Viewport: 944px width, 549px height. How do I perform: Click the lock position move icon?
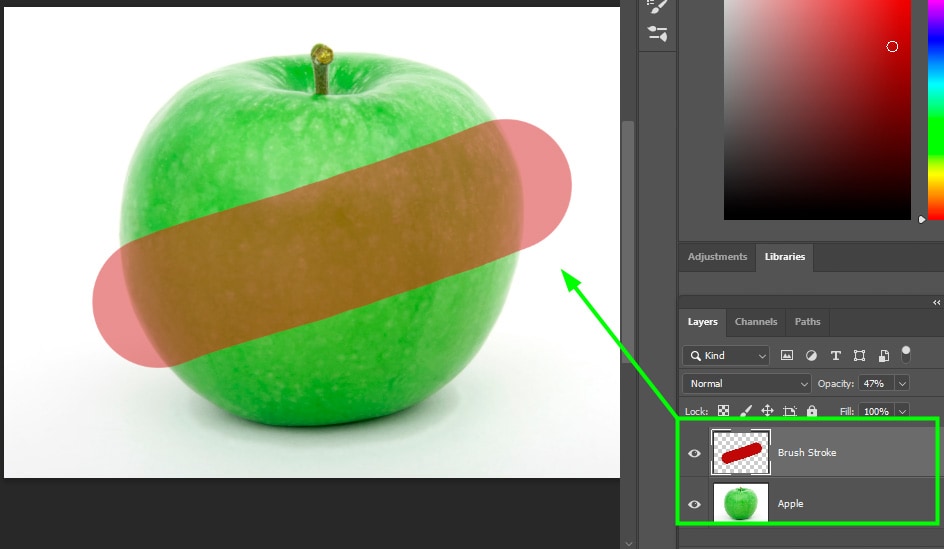768,411
